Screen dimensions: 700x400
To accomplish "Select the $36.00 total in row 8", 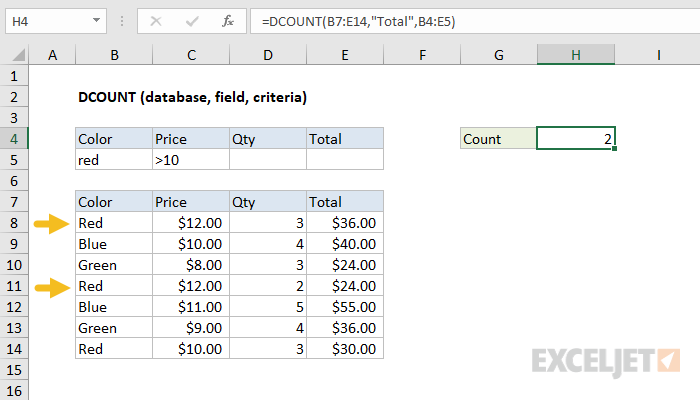I will [x=345, y=223].
